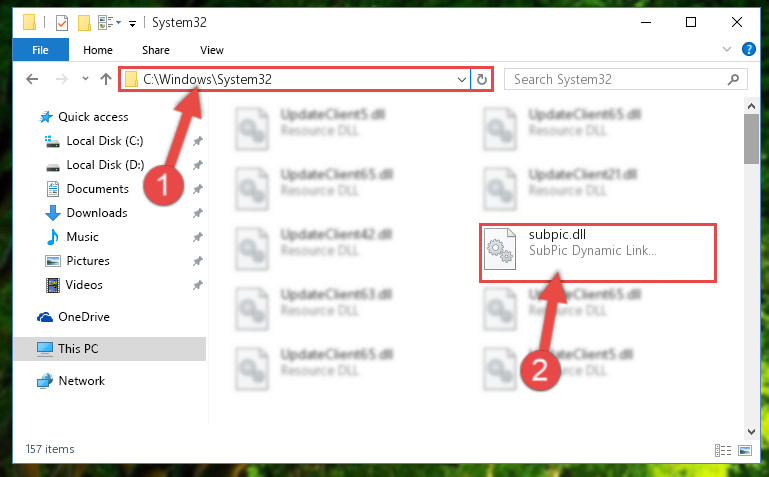Click the Properties quick access toolbar icon
Image resolution: width=769 pixels, height=477 pixels.
click(x=62, y=23)
